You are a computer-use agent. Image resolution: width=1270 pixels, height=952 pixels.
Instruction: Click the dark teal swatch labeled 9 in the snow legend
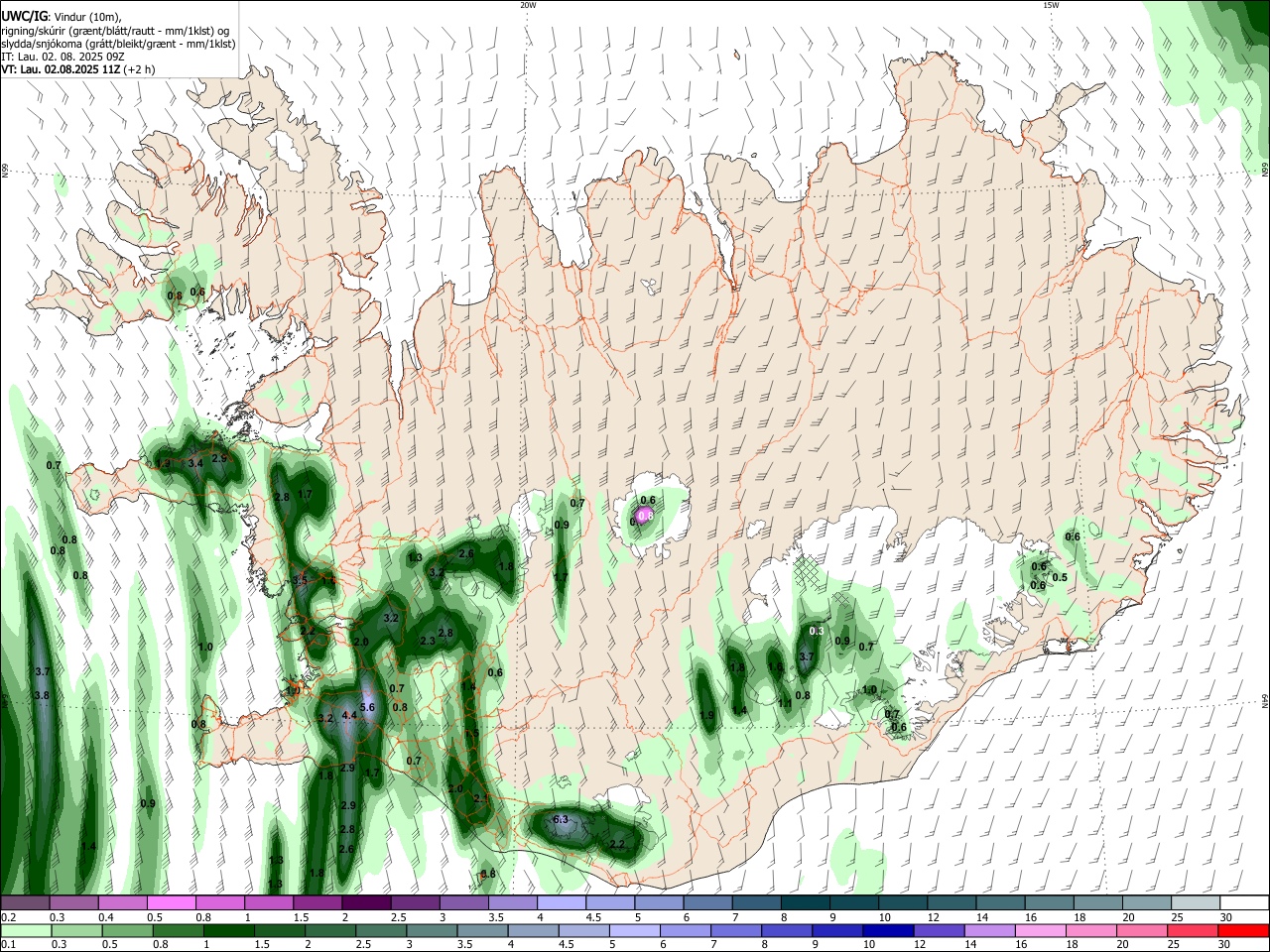854,902
